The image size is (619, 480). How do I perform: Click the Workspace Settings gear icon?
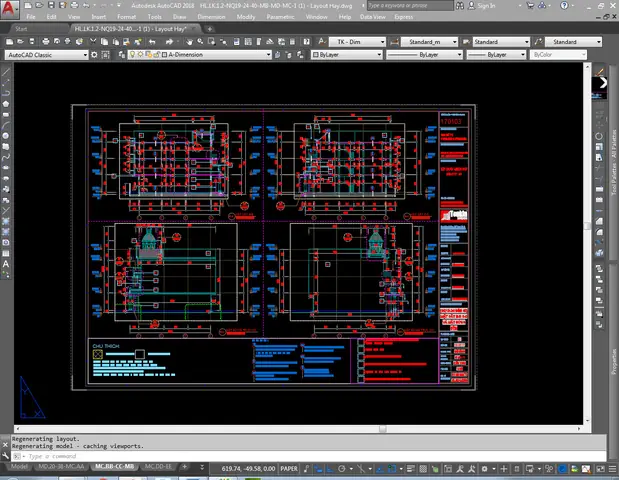click(94, 55)
